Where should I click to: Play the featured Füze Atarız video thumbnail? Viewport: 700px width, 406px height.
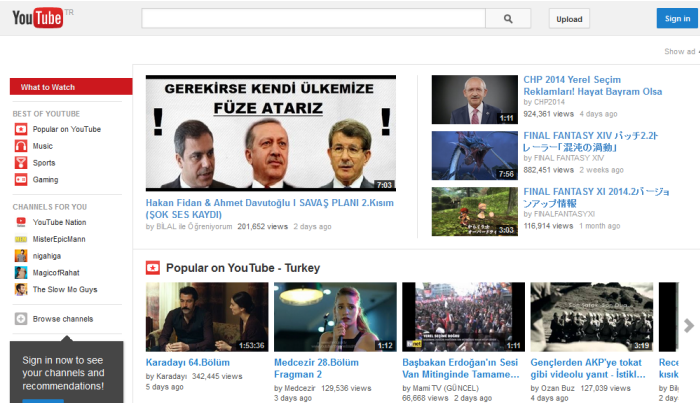pos(271,133)
